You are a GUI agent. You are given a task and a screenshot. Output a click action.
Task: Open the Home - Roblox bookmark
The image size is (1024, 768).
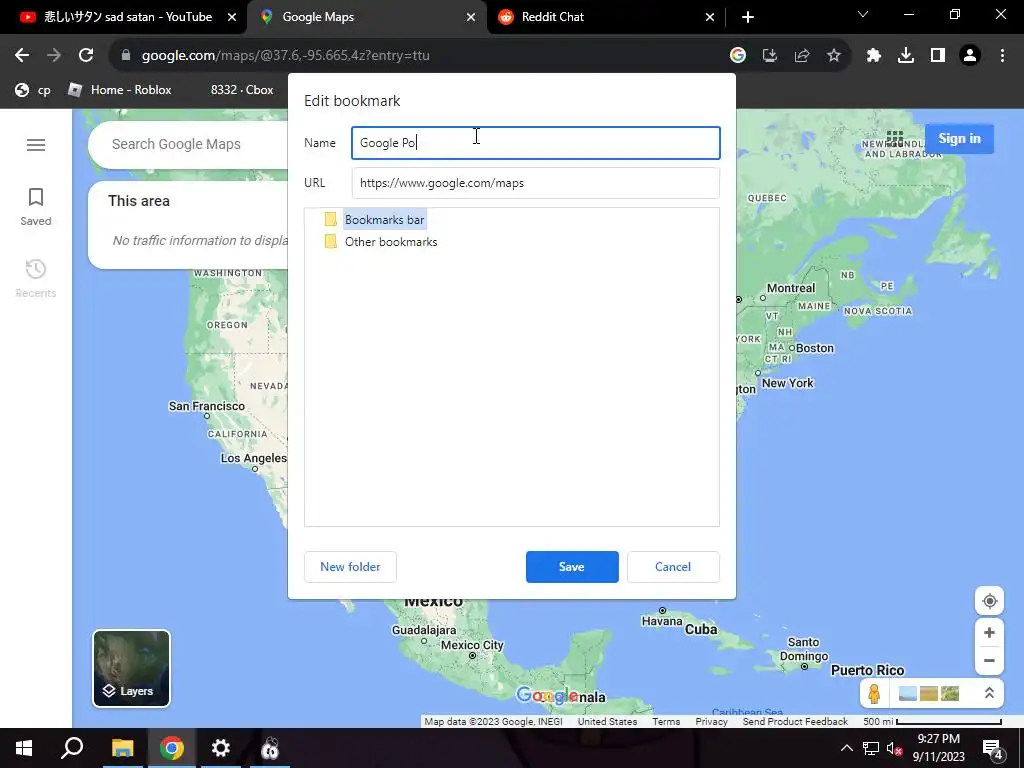[120, 90]
